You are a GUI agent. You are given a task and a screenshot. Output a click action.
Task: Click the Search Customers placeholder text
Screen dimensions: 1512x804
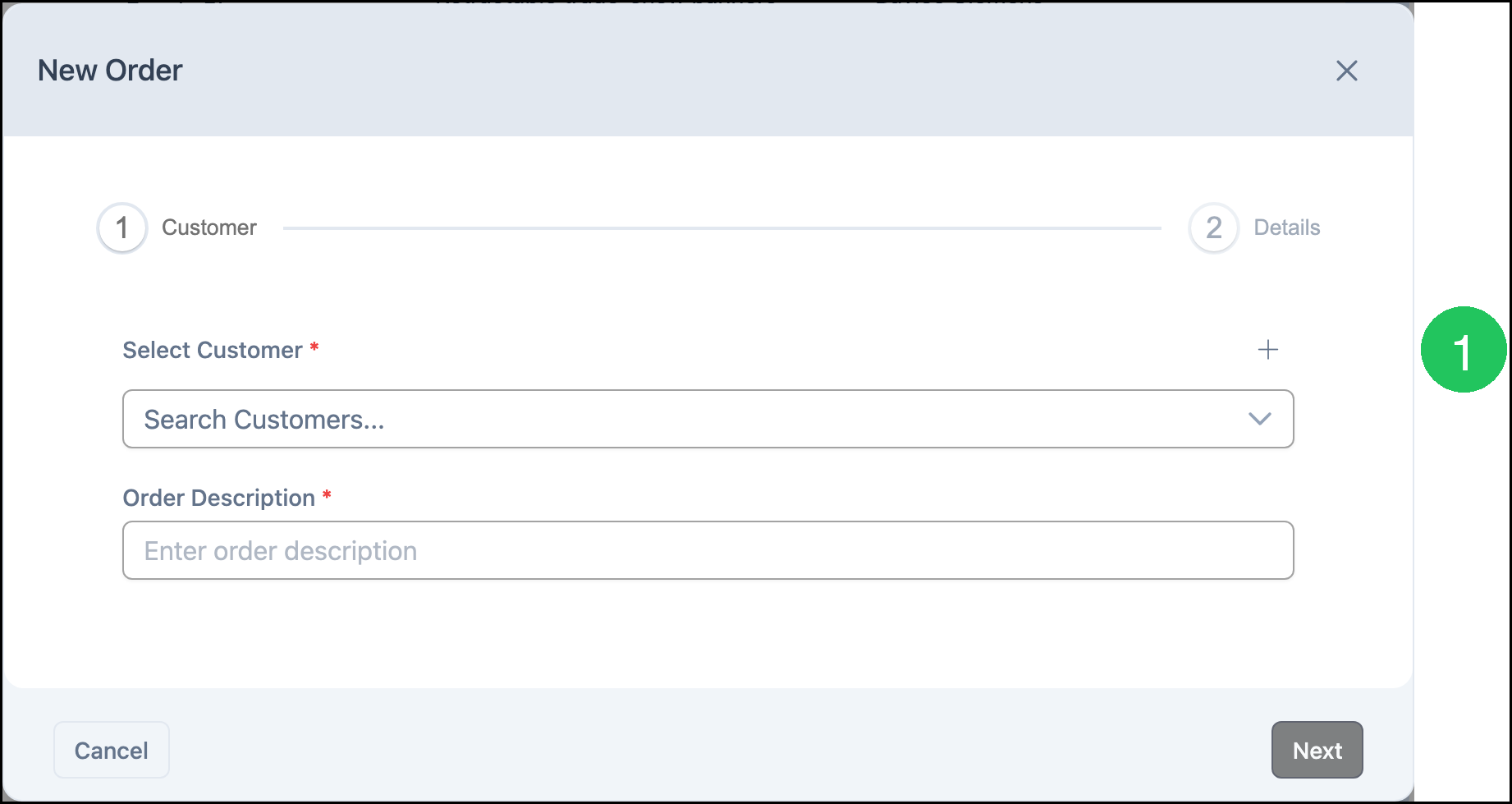264,420
